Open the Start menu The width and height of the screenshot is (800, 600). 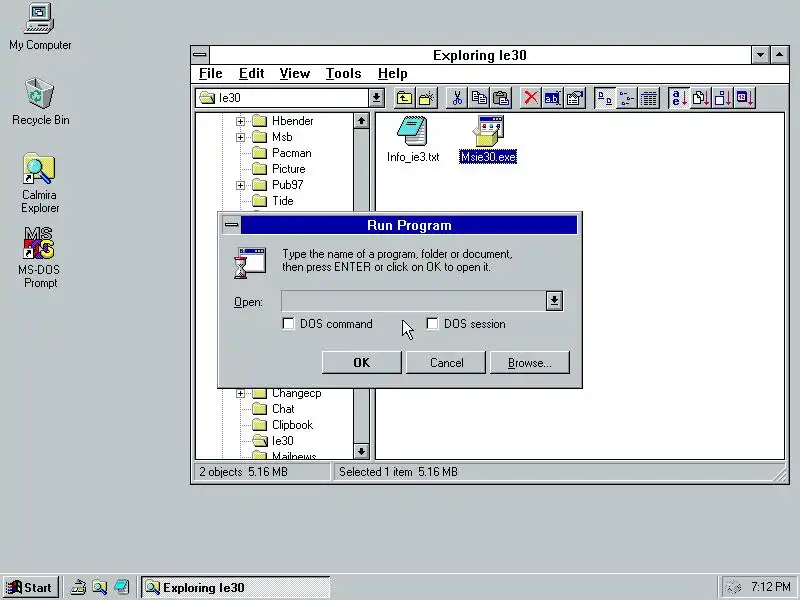click(x=31, y=587)
